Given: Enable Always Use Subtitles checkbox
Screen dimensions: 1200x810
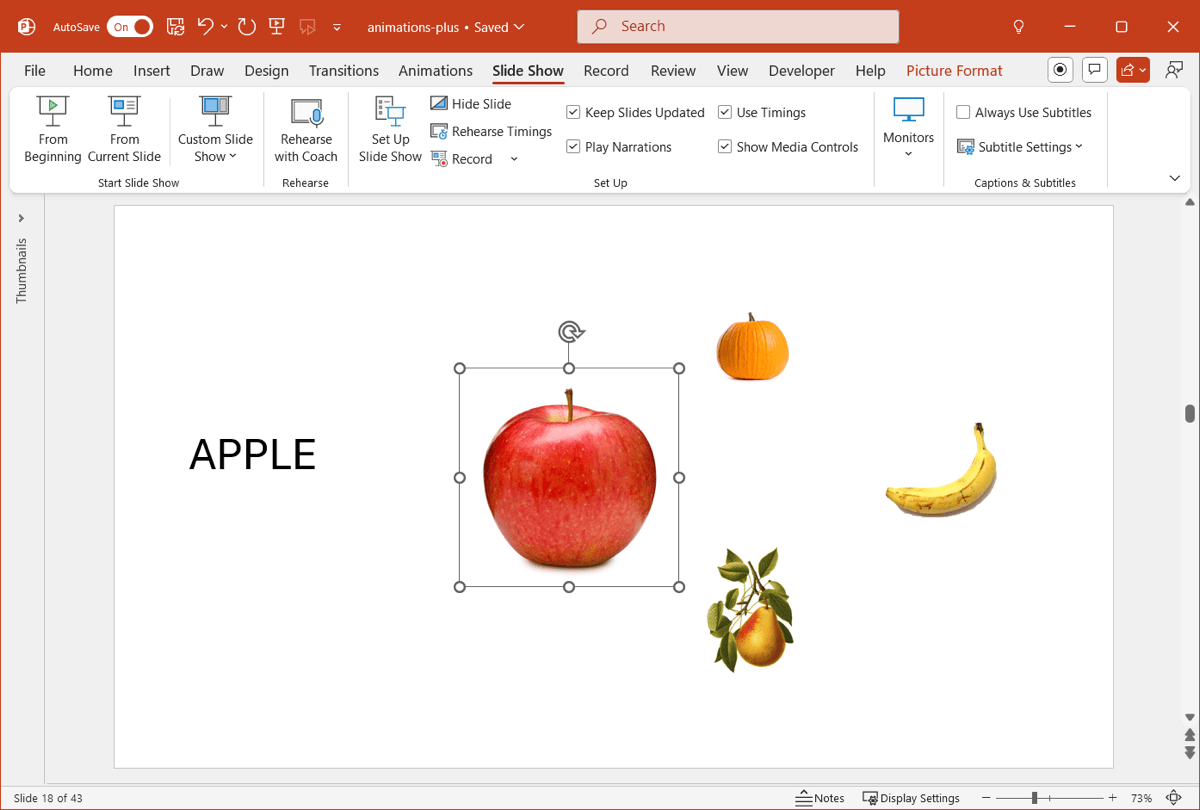Looking at the screenshot, I should point(964,113).
